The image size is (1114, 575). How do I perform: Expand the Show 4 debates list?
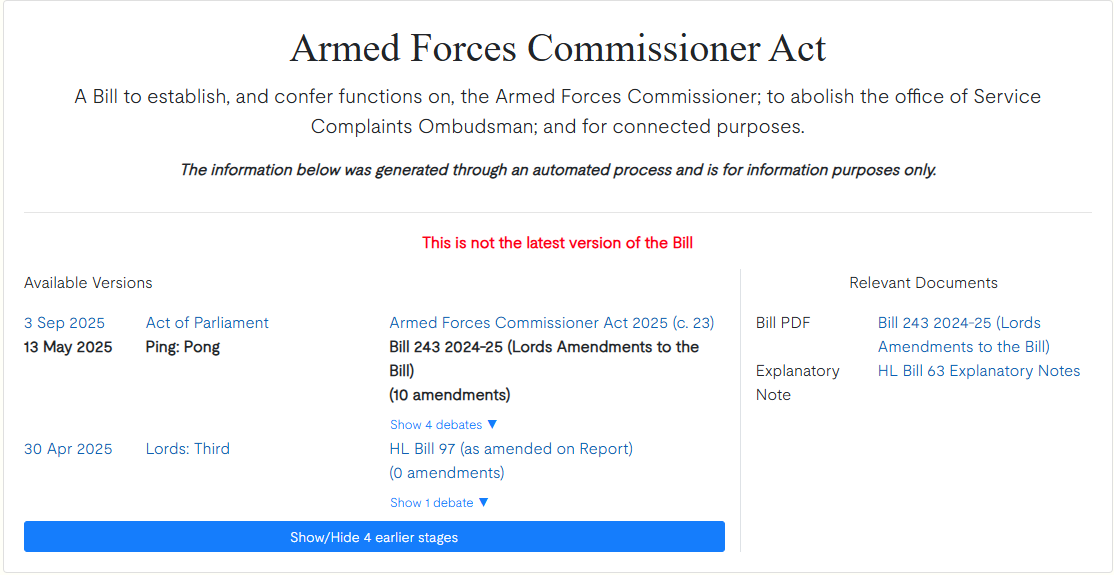click(x=443, y=425)
